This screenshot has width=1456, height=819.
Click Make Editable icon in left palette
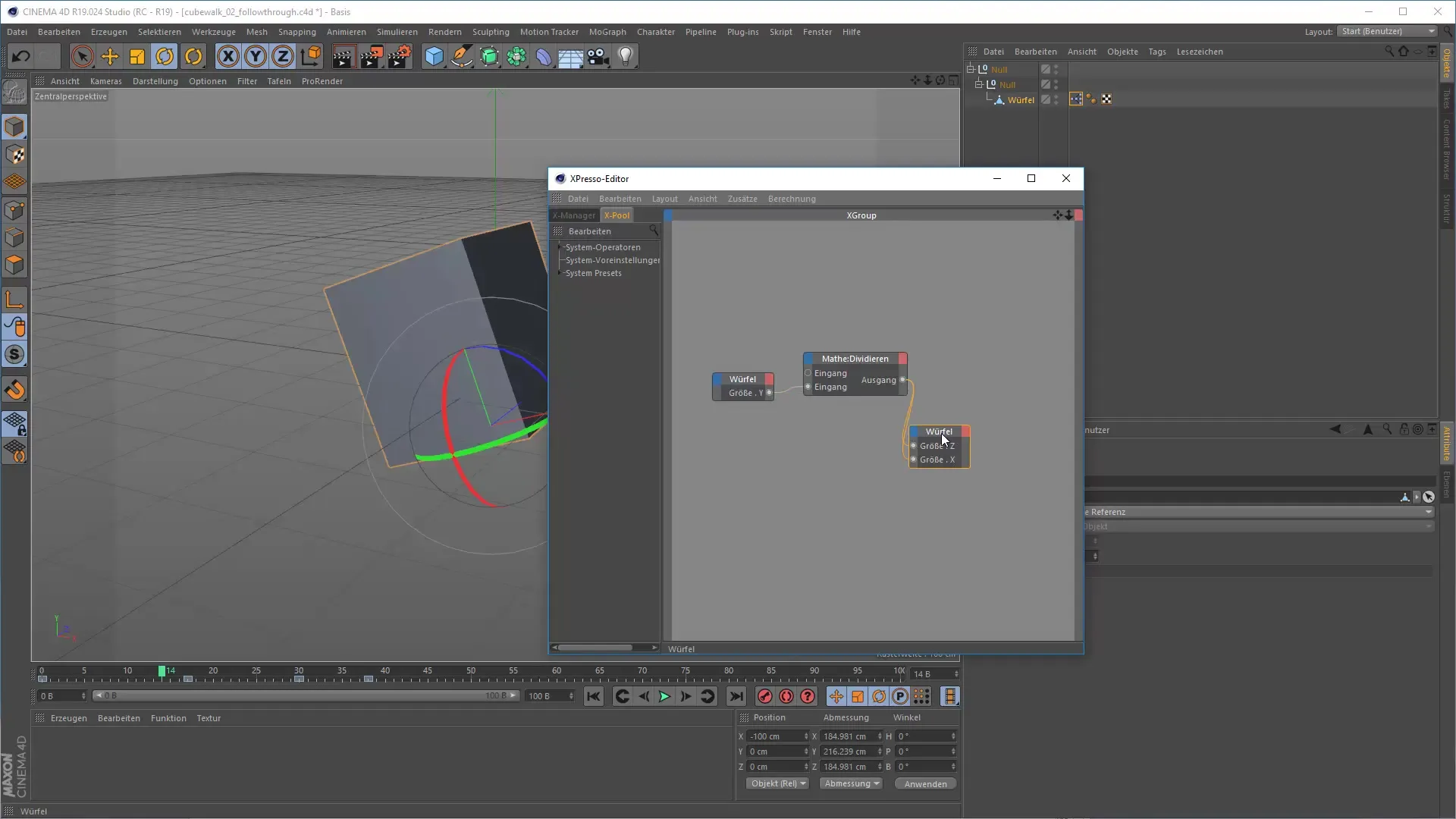tap(14, 93)
